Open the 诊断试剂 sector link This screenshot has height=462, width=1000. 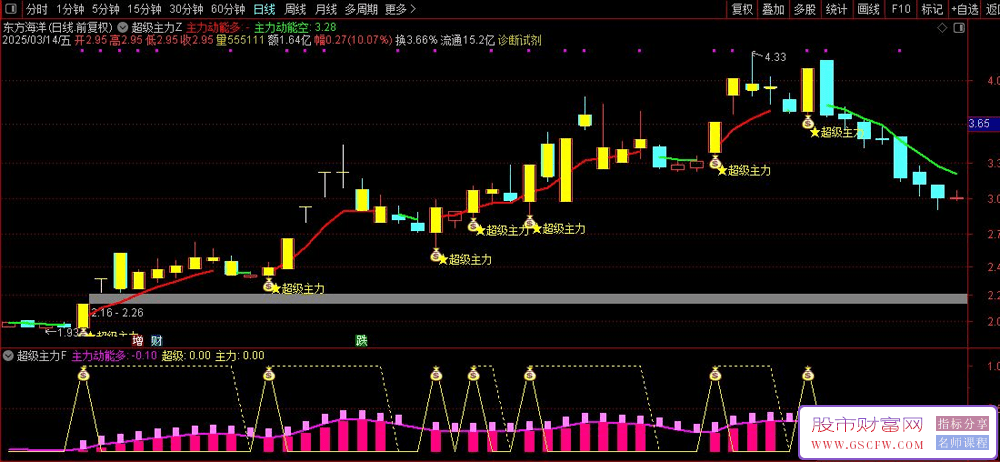click(520, 40)
